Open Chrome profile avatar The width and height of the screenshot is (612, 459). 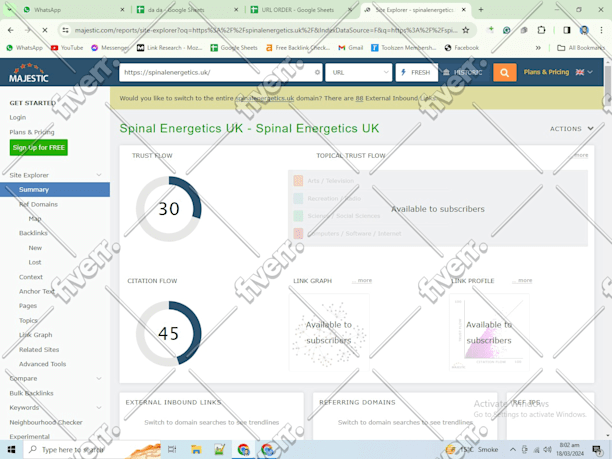tap(584, 30)
